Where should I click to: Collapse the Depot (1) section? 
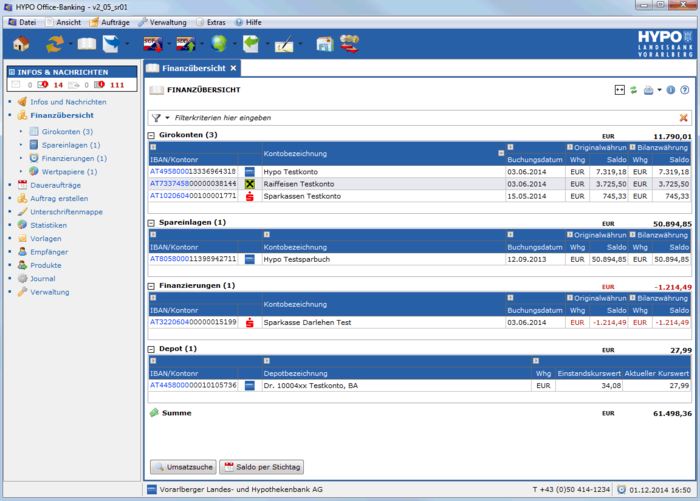click(151, 349)
